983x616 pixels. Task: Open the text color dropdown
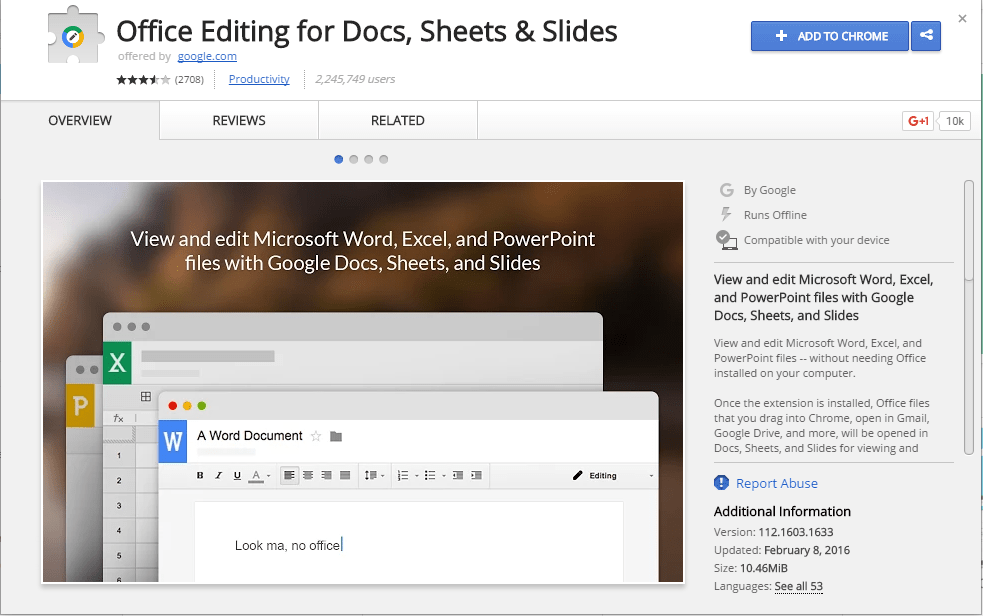pos(268,475)
